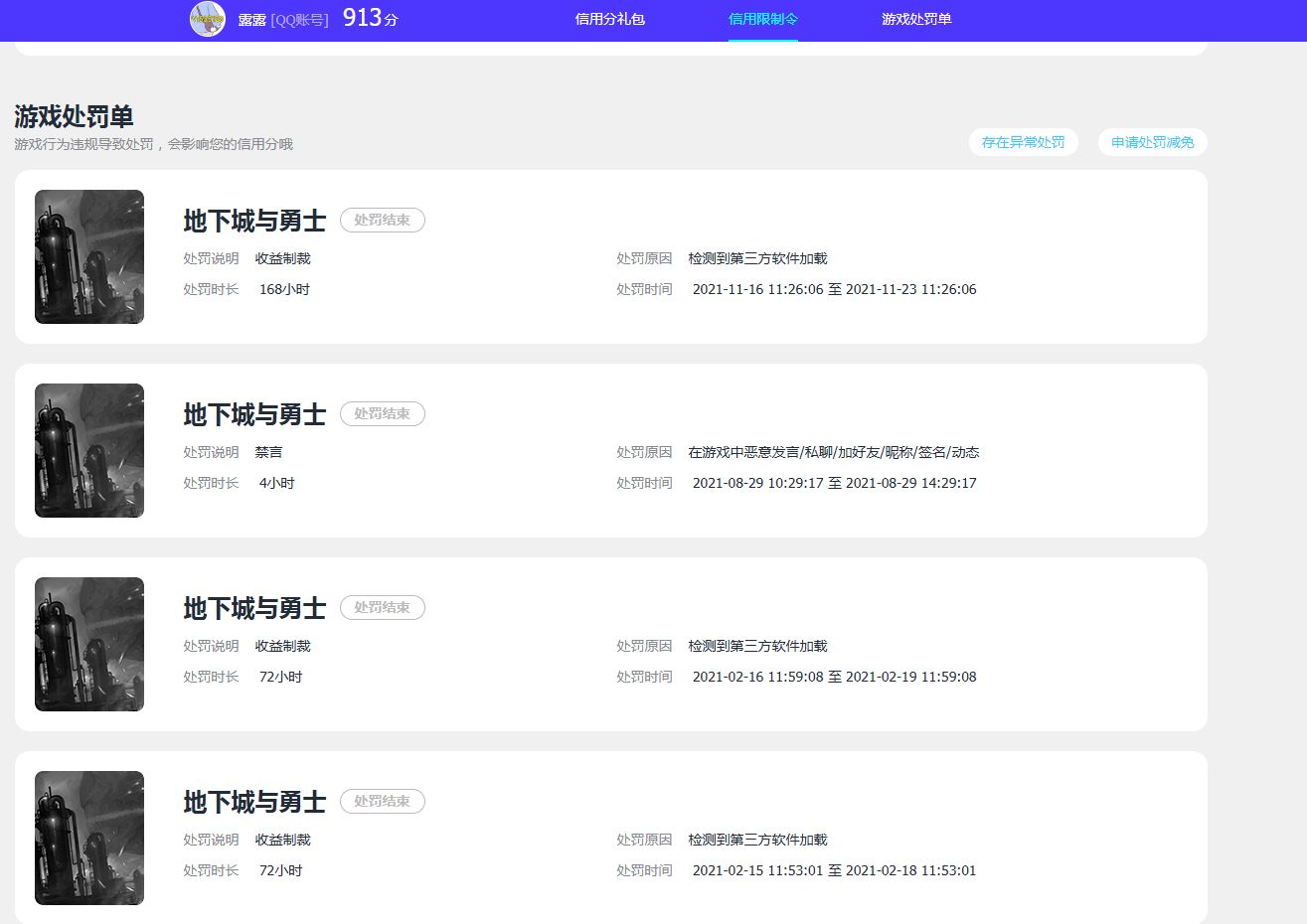
Task: Click the 处罚结束 badge on the 2021-02-15 record
Action: point(382,802)
